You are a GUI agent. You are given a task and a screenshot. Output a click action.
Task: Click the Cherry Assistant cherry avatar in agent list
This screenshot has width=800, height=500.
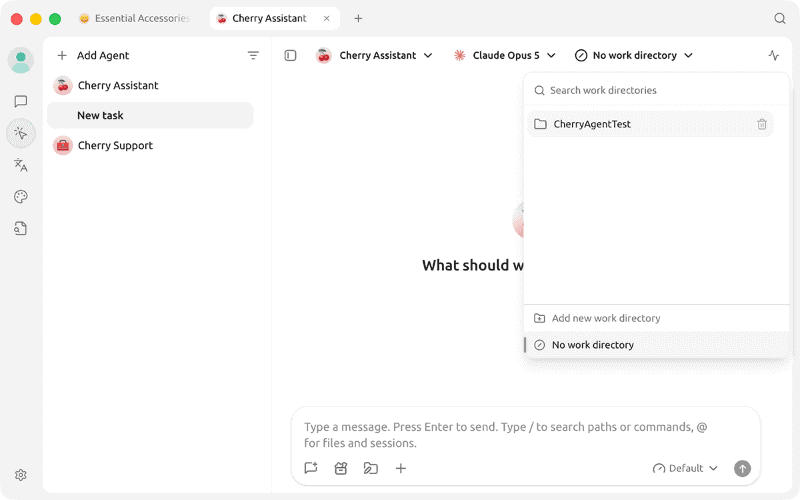click(63, 85)
